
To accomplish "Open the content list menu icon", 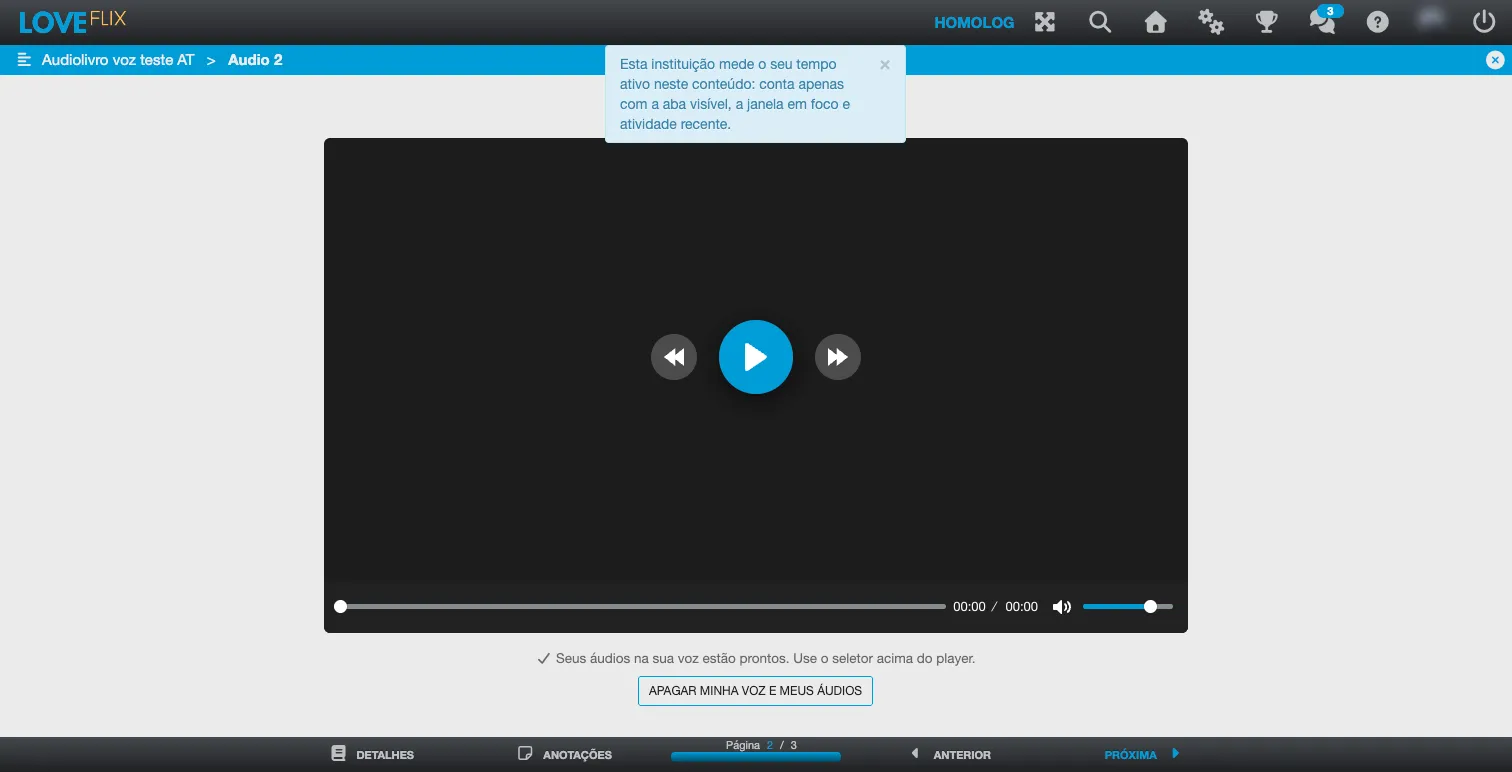I will (25, 60).
